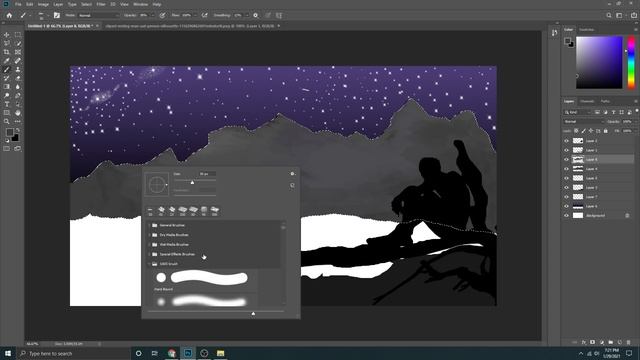The height and width of the screenshot is (360, 640).
Task: Select the Clone Stamp tool
Action: pos(18,69)
